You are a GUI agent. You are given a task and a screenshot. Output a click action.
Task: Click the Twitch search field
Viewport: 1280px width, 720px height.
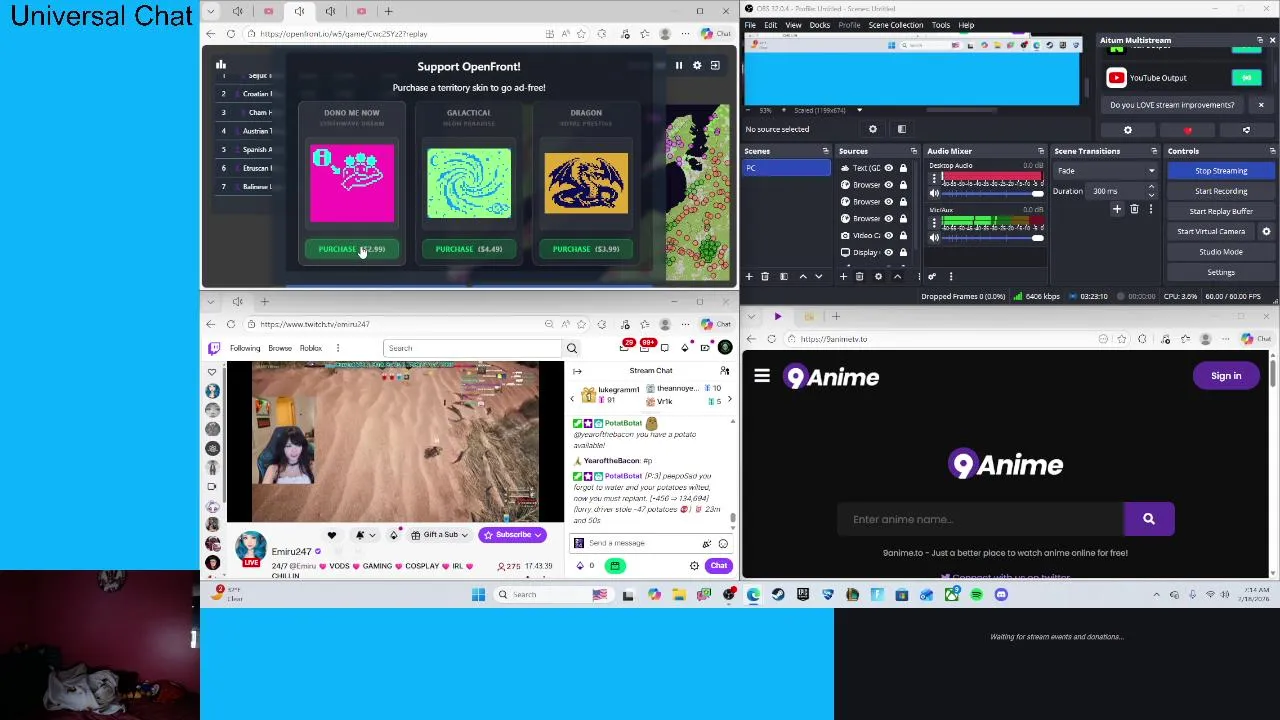473,348
